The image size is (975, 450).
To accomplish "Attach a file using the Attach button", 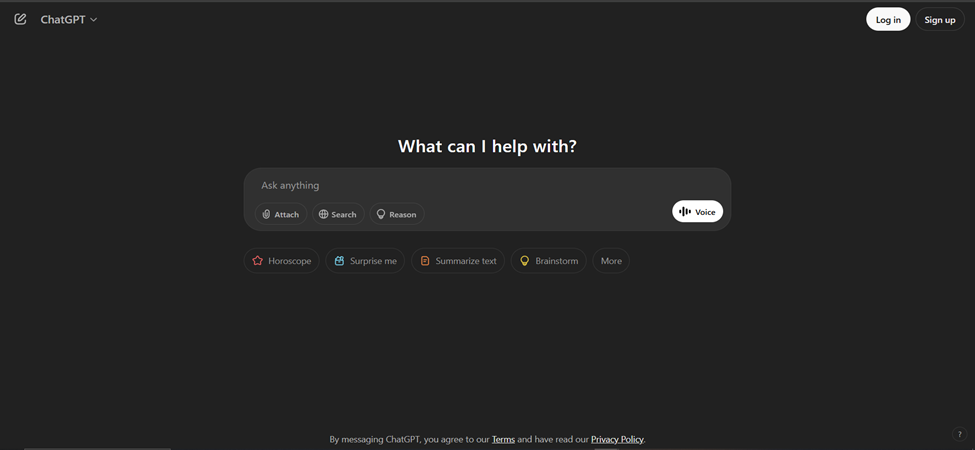I will (280, 214).
